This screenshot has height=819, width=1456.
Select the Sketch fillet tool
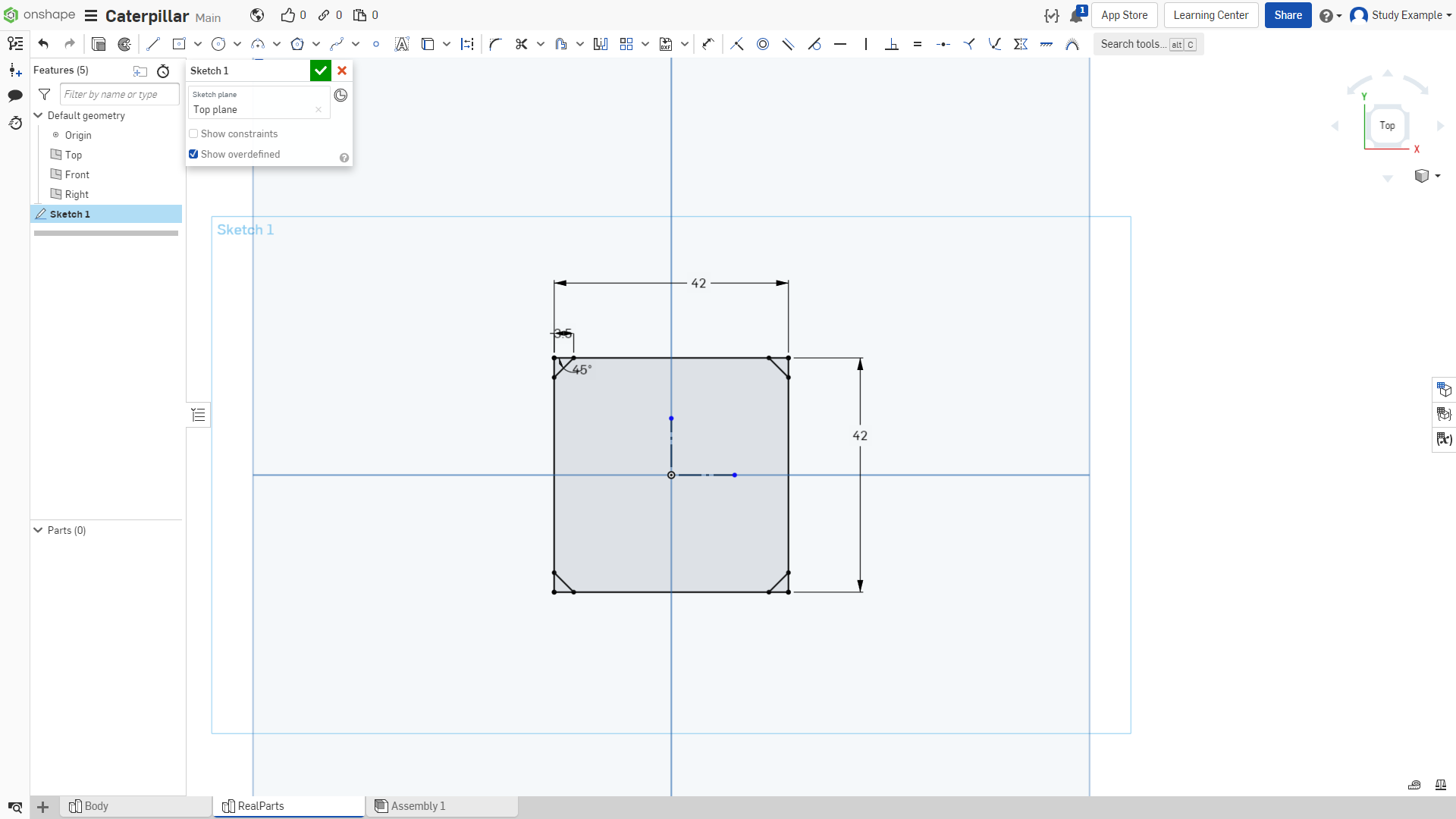tap(496, 44)
